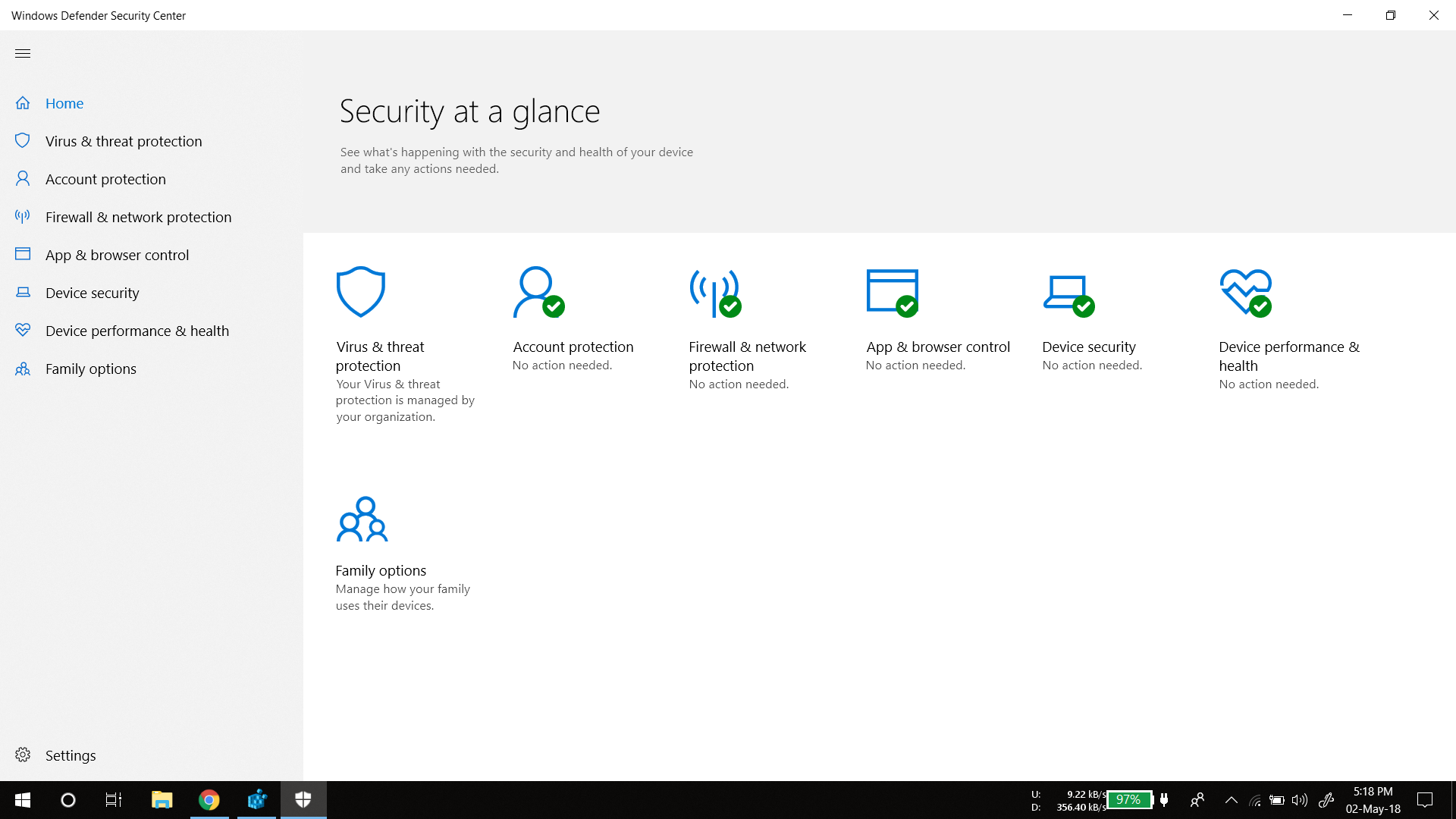Click App & browser control tile title
This screenshot has width=1456, height=819.
tap(938, 347)
